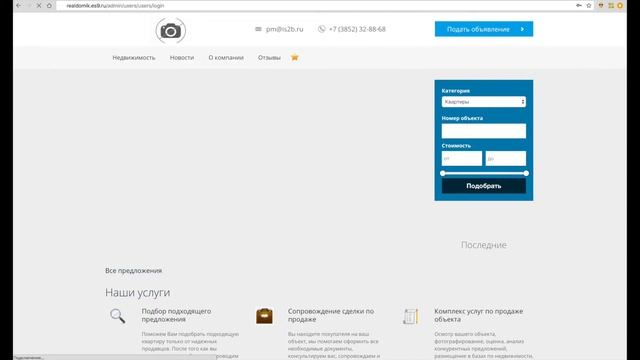
Task: Click the rightmost orange browser extension icon
Action: 620,6
